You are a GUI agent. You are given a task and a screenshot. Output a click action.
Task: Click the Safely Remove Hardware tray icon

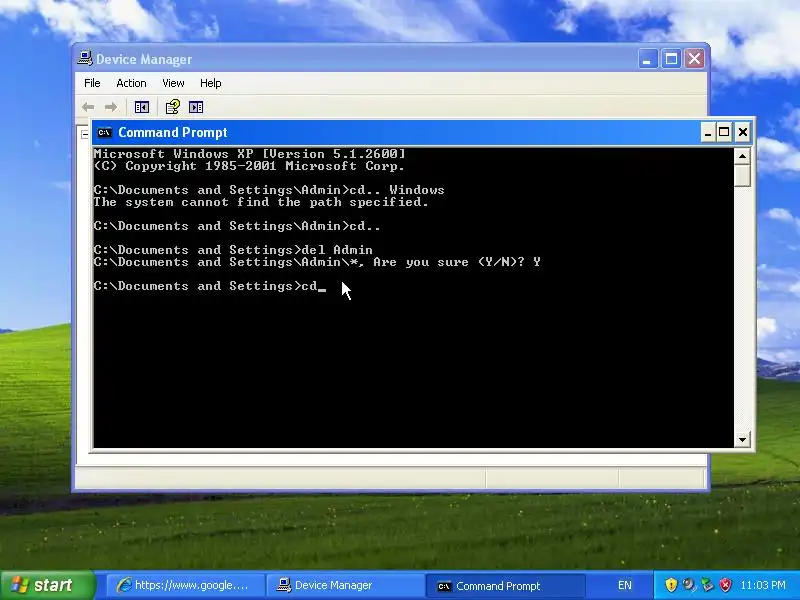707,585
